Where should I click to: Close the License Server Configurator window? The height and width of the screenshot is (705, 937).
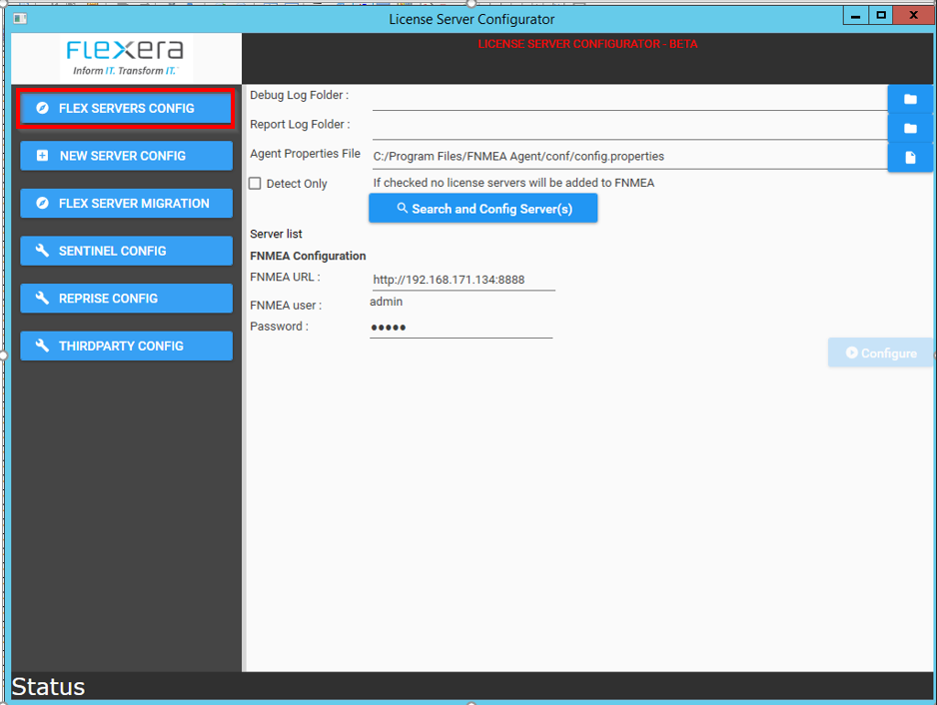point(913,16)
